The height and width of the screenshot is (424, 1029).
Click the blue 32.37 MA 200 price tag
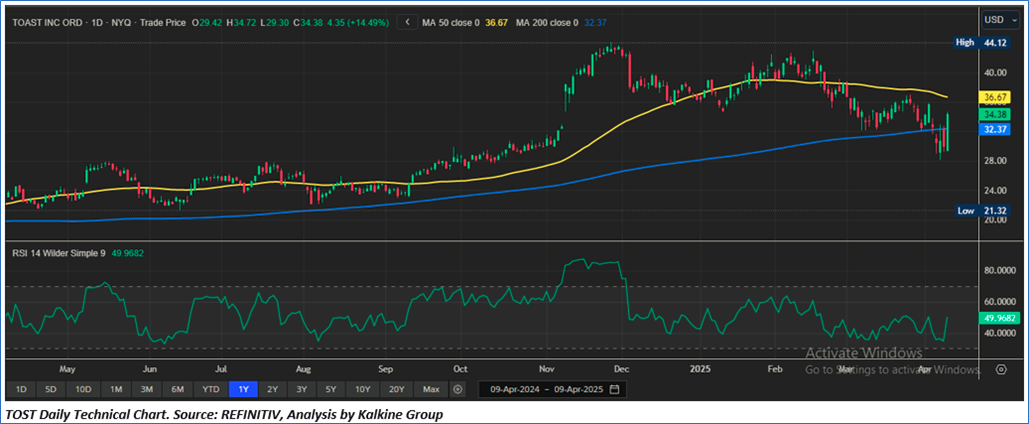(993, 129)
